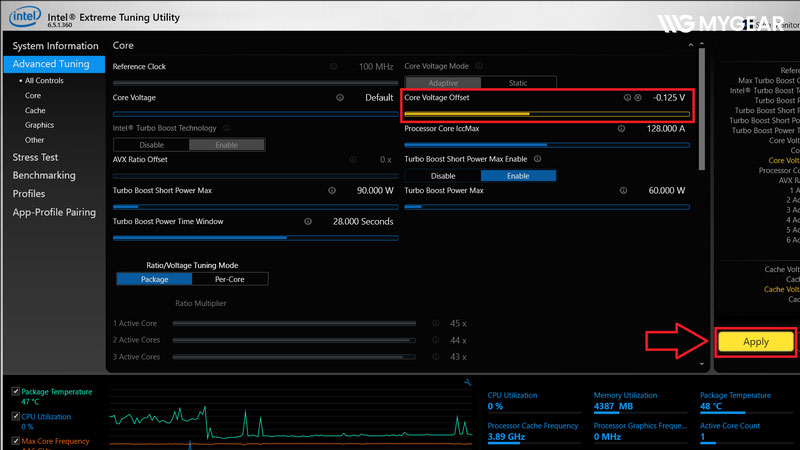Adjust the Core Voltage slider
Viewport: 800px width, 450px height.
tap(256, 114)
